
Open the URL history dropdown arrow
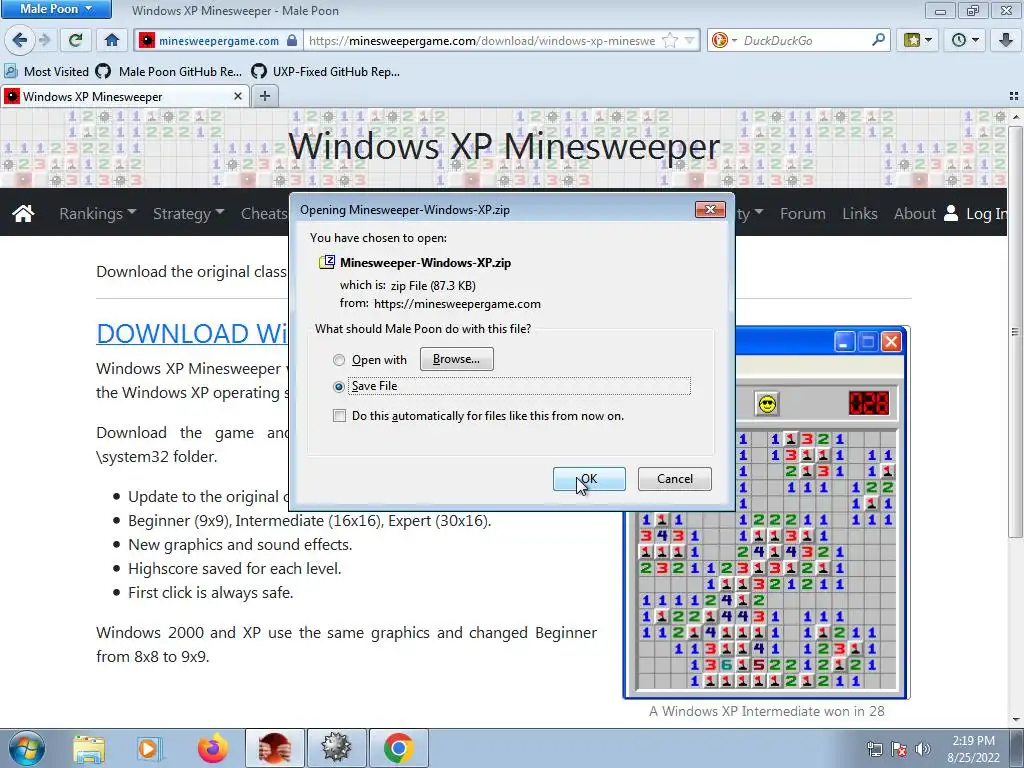[690, 40]
